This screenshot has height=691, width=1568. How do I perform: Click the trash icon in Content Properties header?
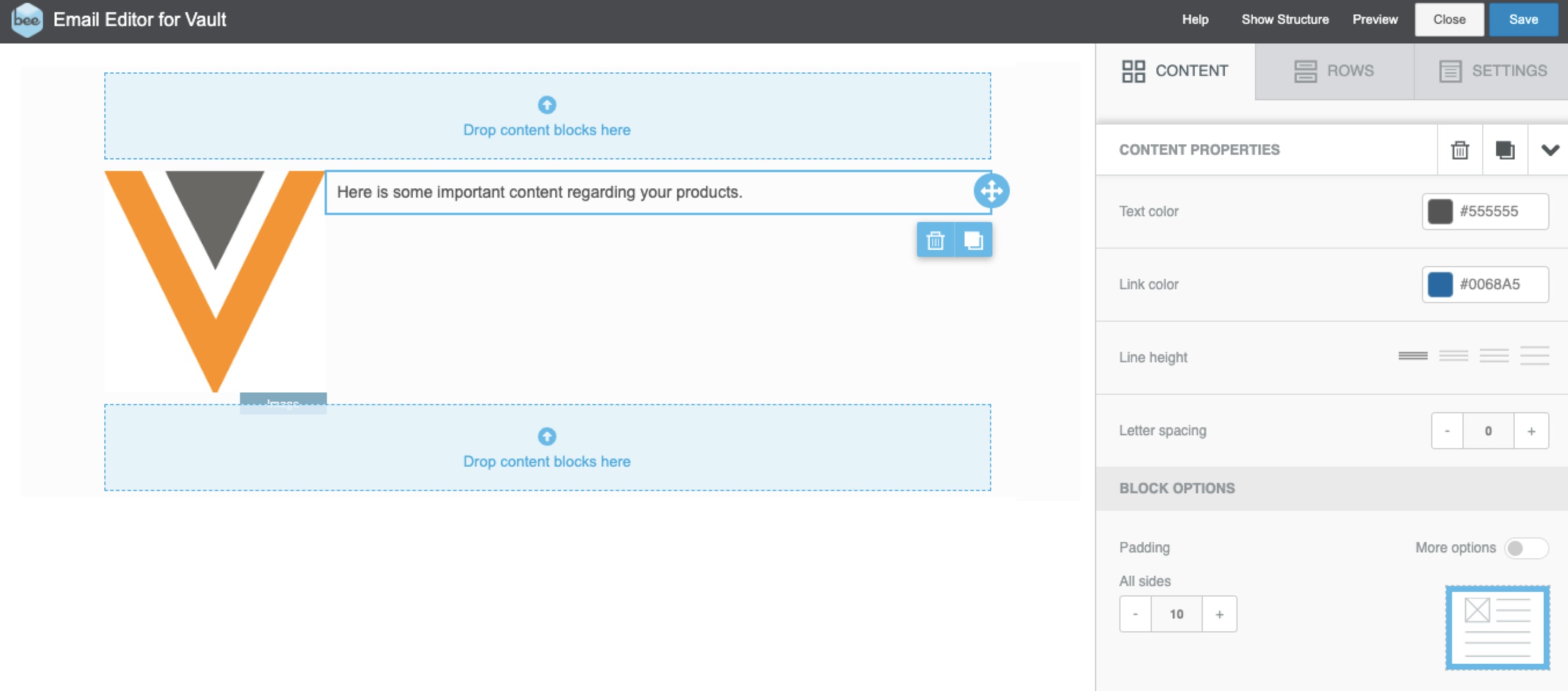point(1460,150)
